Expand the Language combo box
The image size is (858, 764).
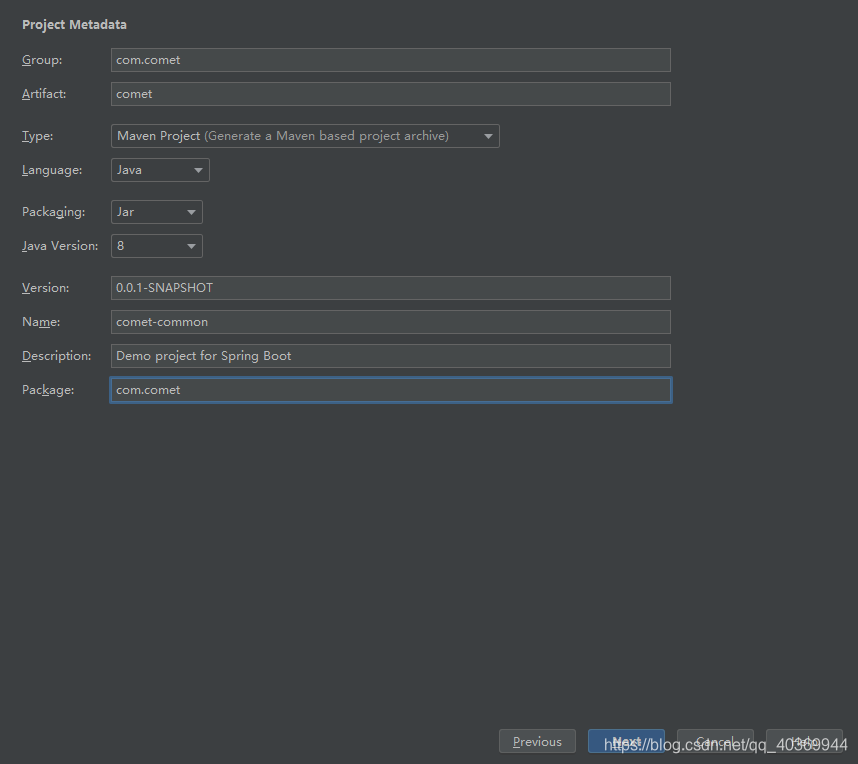click(160, 170)
